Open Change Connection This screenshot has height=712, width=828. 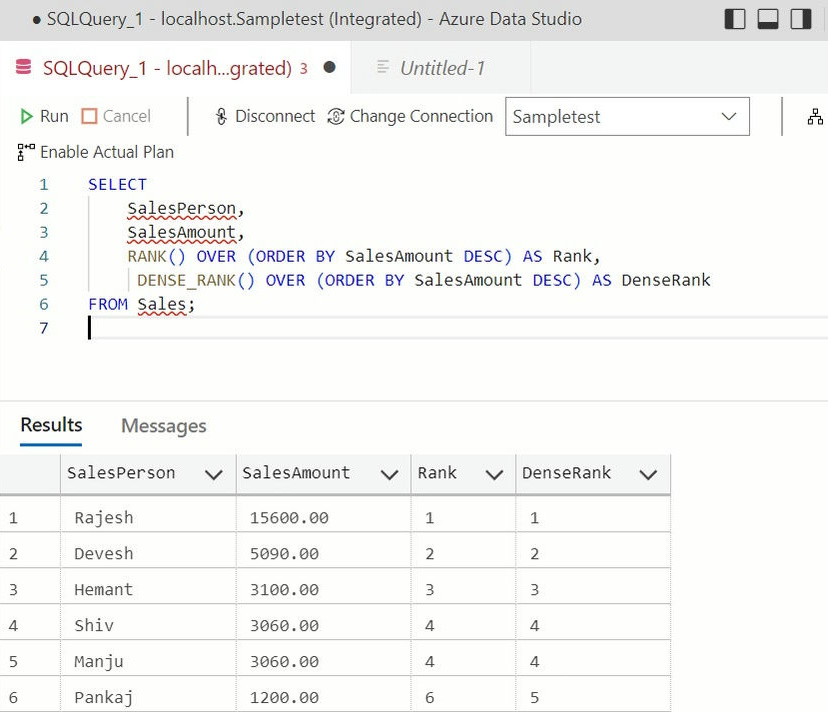click(x=410, y=116)
